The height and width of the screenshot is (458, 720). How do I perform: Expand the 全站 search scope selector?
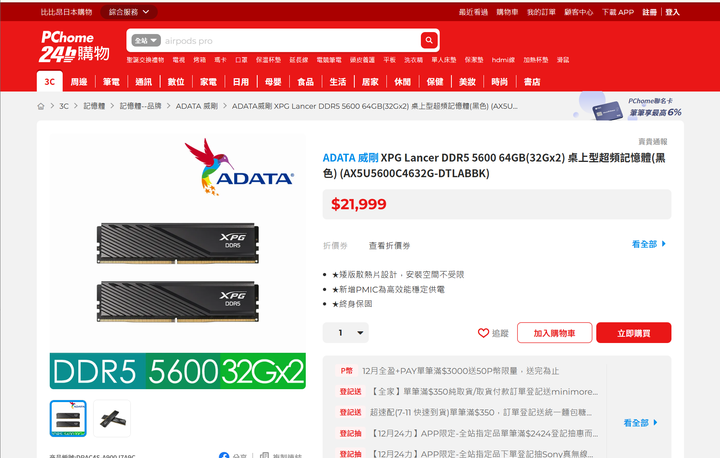coord(144,41)
